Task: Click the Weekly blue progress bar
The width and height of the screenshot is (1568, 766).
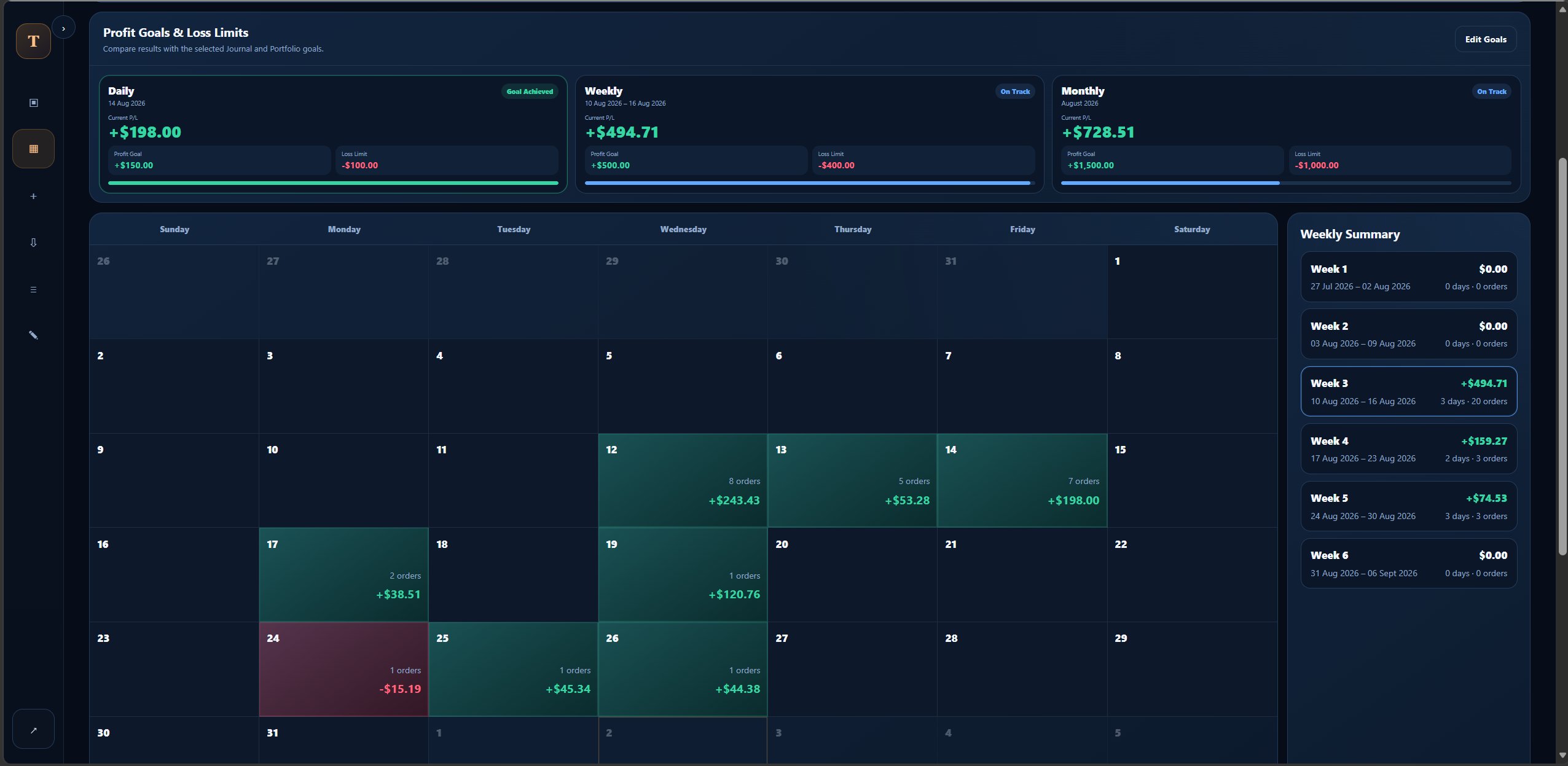Action: coord(809,183)
